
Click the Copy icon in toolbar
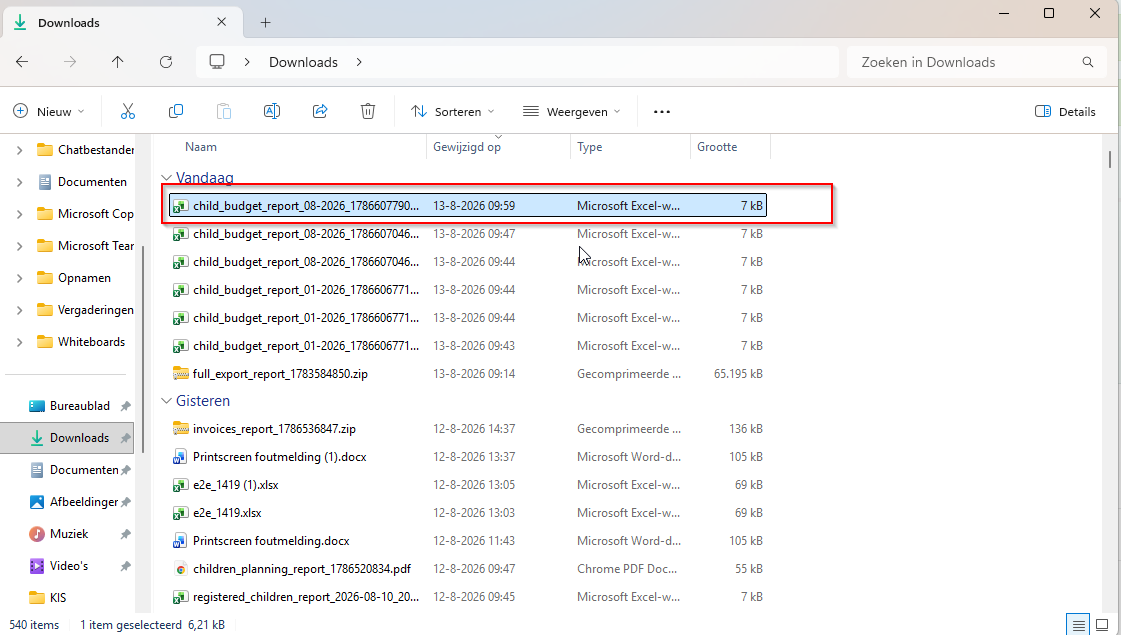pos(176,112)
